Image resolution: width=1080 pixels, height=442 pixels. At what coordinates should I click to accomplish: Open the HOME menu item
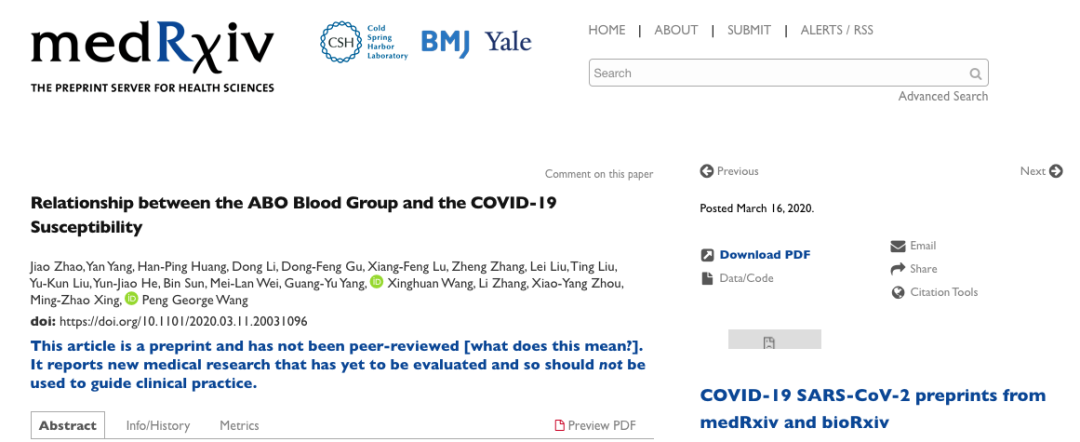click(606, 30)
